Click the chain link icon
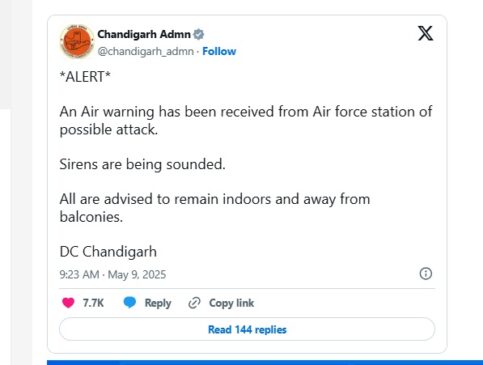This screenshot has width=483, height=365. click(194, 303)
